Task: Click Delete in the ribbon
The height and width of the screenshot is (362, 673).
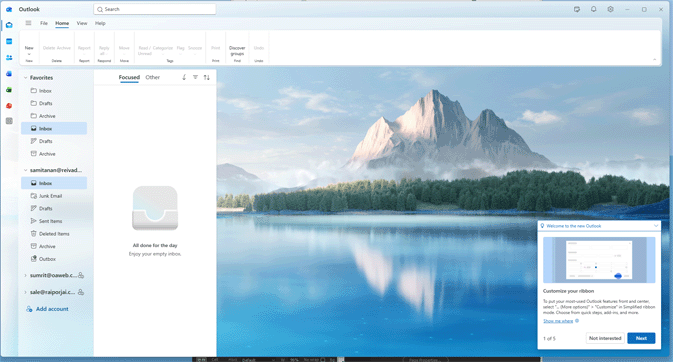Action: click(x=49, y=48)
